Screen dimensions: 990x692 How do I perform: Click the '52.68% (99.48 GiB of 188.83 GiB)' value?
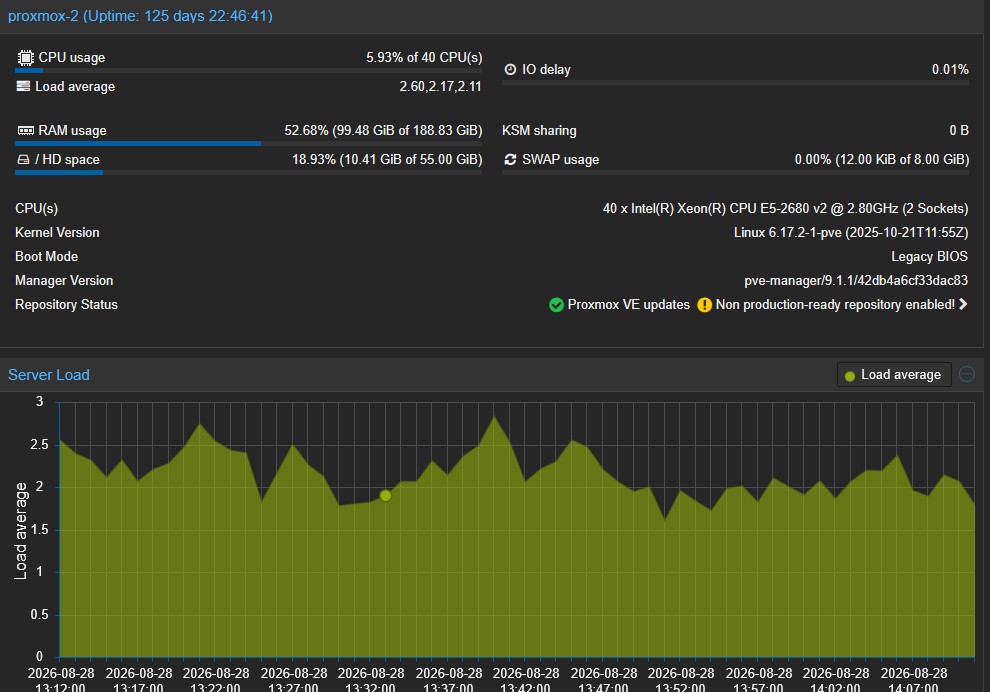click(383, 131)
